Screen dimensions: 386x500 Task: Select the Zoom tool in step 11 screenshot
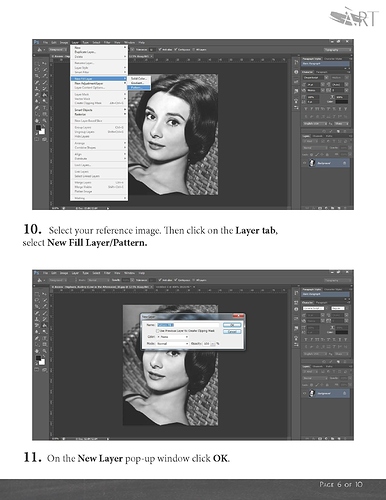45,351
